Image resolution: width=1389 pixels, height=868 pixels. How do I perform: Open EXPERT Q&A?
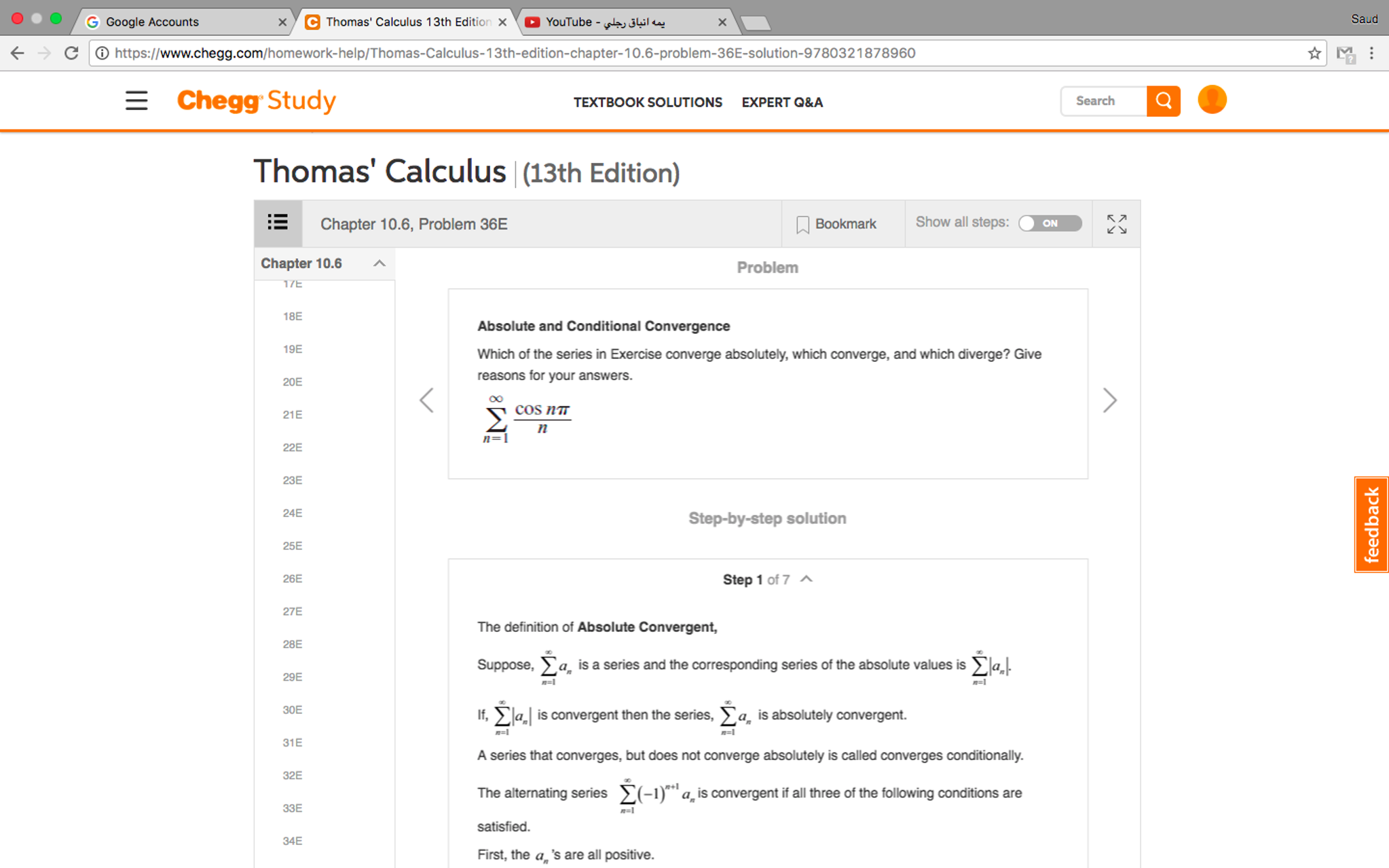pos(782,102)
